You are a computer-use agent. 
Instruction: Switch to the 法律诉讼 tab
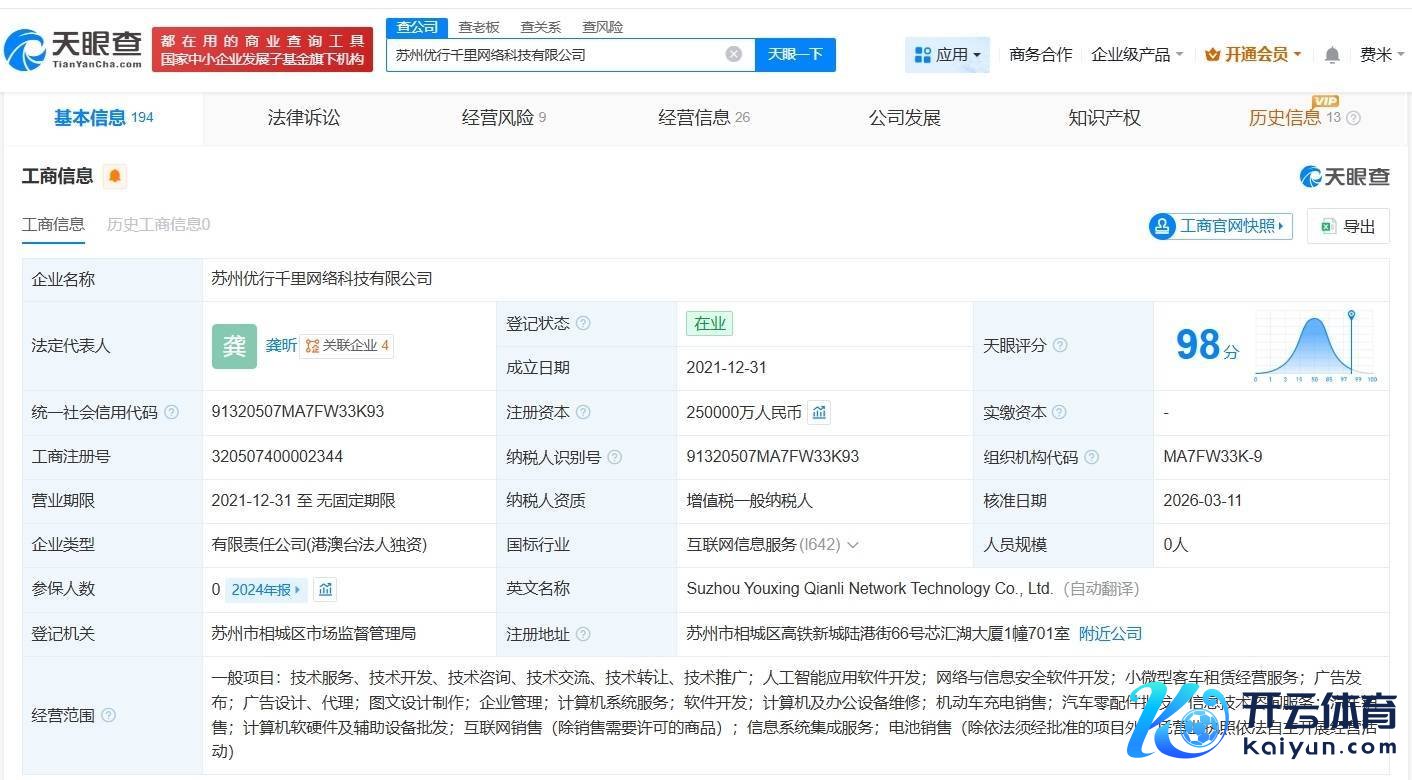[x=304, y=118]
